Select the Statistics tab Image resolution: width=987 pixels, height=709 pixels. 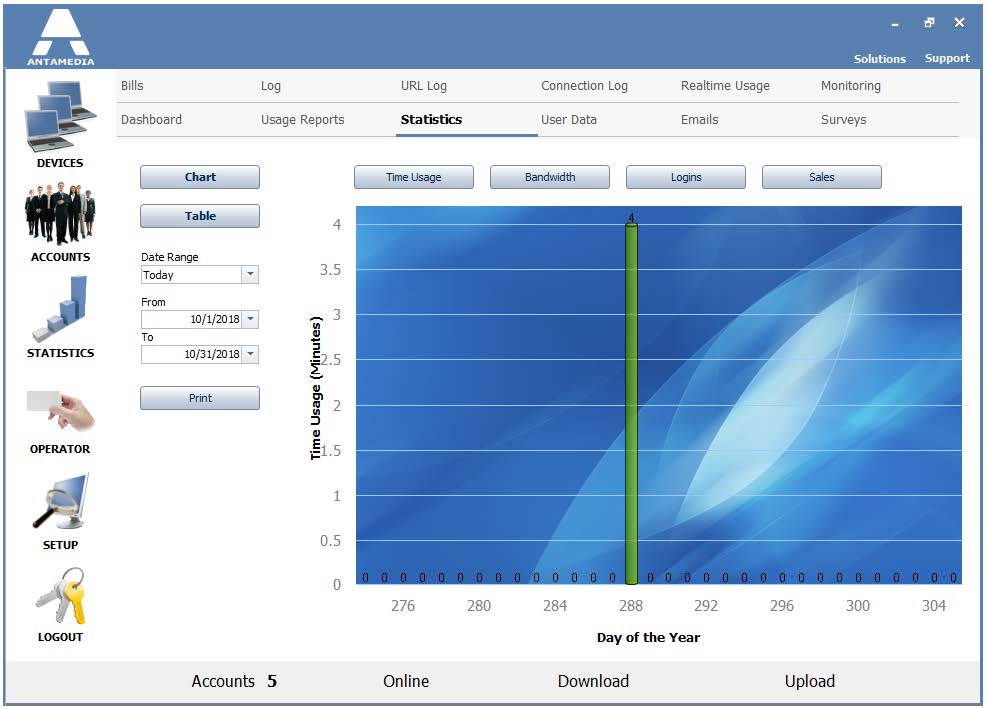click(x=431, y=120)
